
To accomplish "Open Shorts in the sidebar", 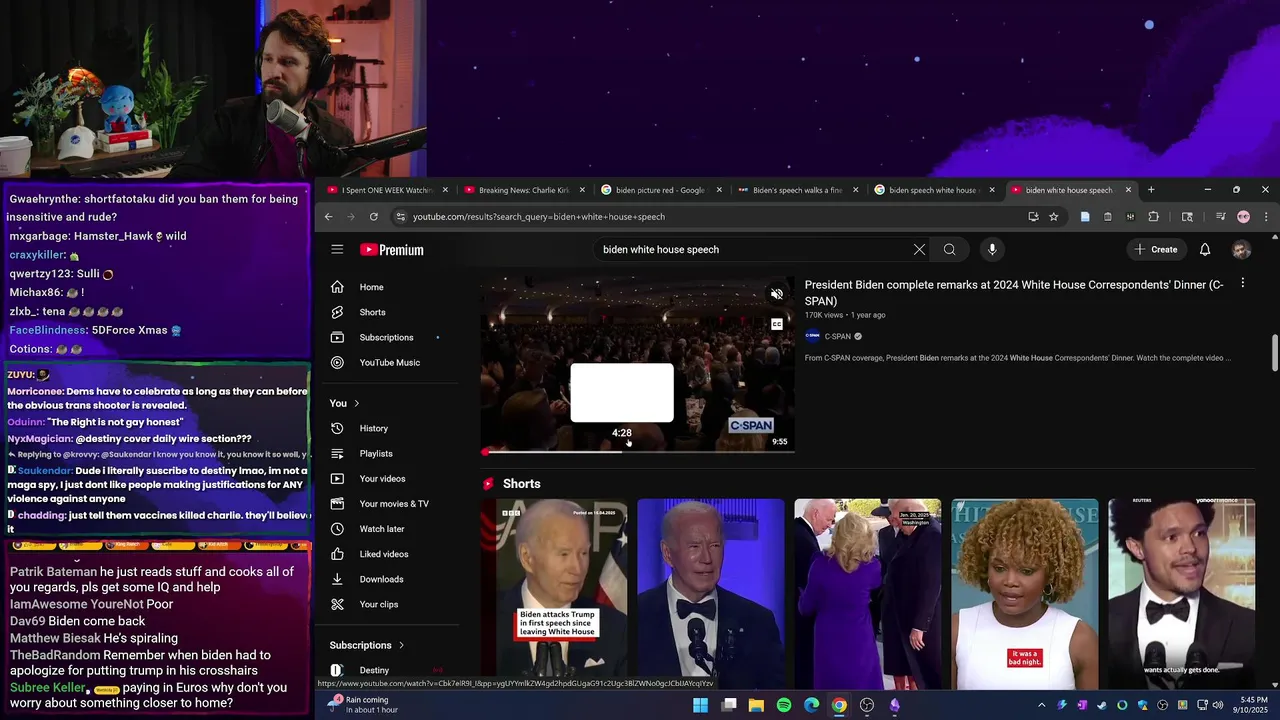I will coord(390,312).
